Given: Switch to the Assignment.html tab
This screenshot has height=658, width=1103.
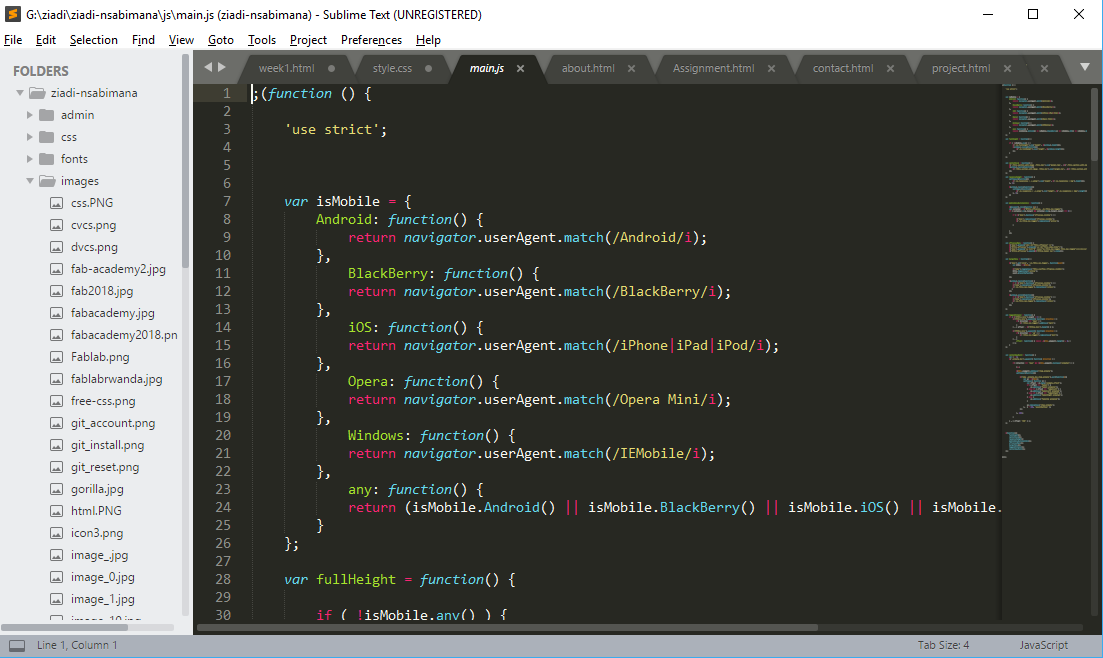Looking at the screenshot, I should [x=713, y=68].
